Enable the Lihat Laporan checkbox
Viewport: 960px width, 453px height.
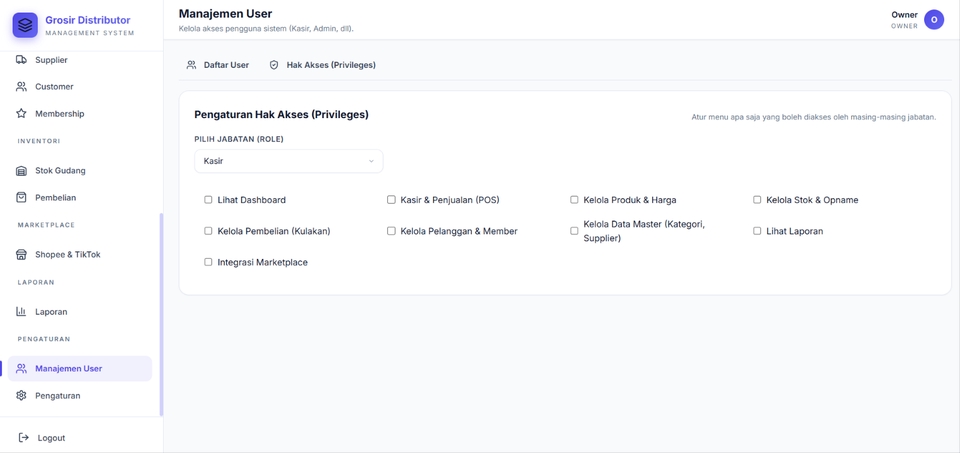(x=757, y=231)
